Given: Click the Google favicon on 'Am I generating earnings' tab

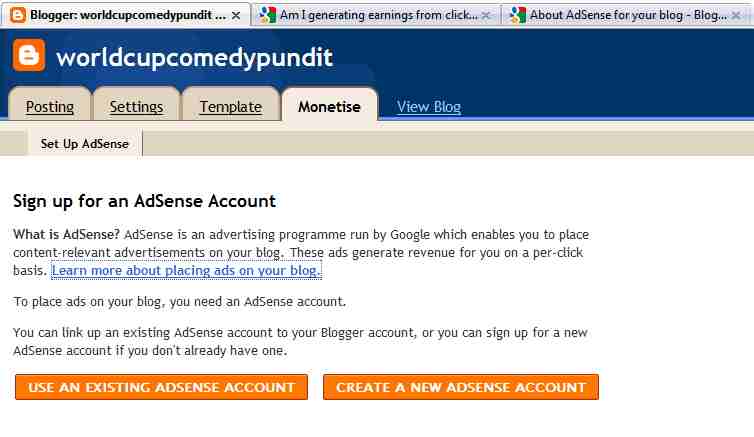Looking at the screenshot, I should click(x=267, y=15).
